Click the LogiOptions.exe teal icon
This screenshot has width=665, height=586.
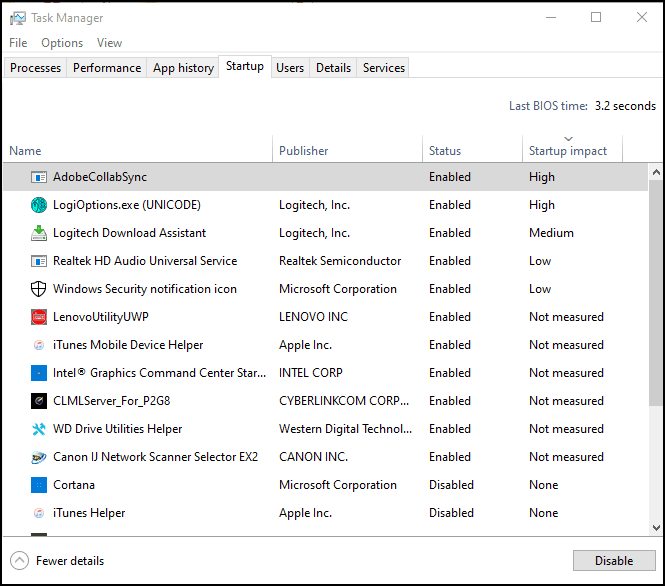point(39,205)
